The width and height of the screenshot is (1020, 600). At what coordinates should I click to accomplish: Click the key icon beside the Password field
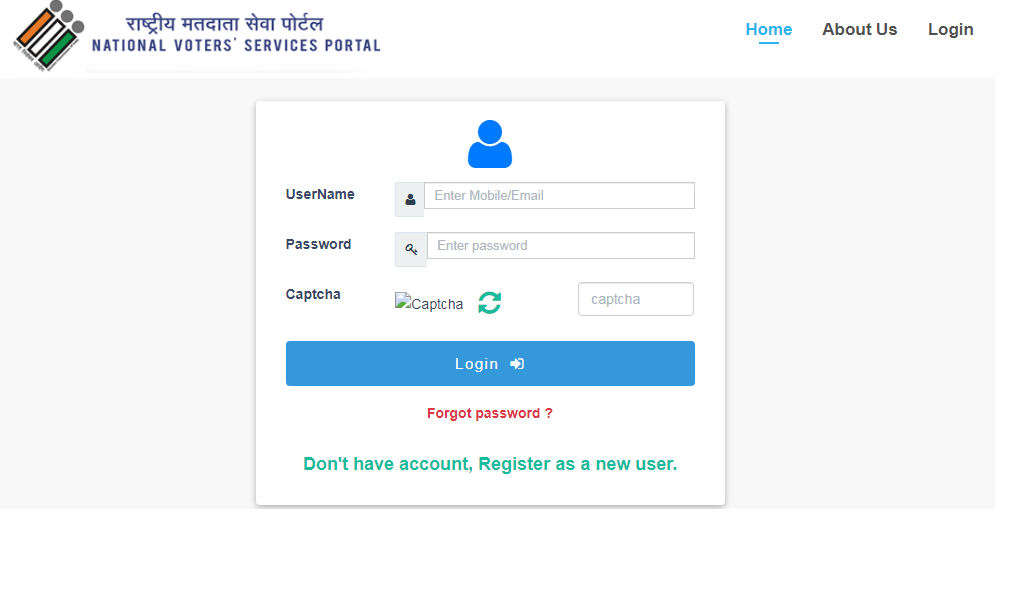pos(410,248)
